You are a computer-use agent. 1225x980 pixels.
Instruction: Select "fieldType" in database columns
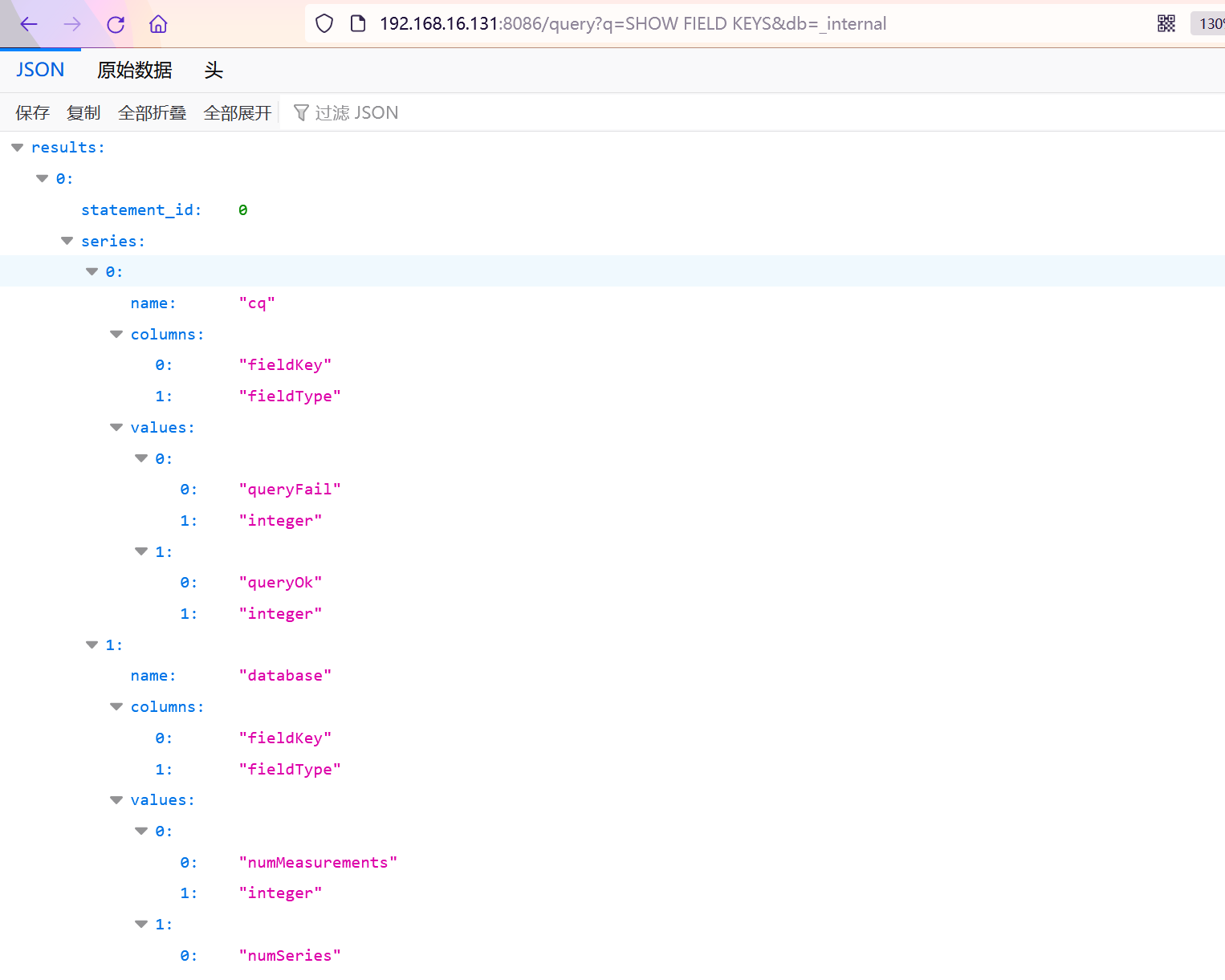click(x=290, y=770)
